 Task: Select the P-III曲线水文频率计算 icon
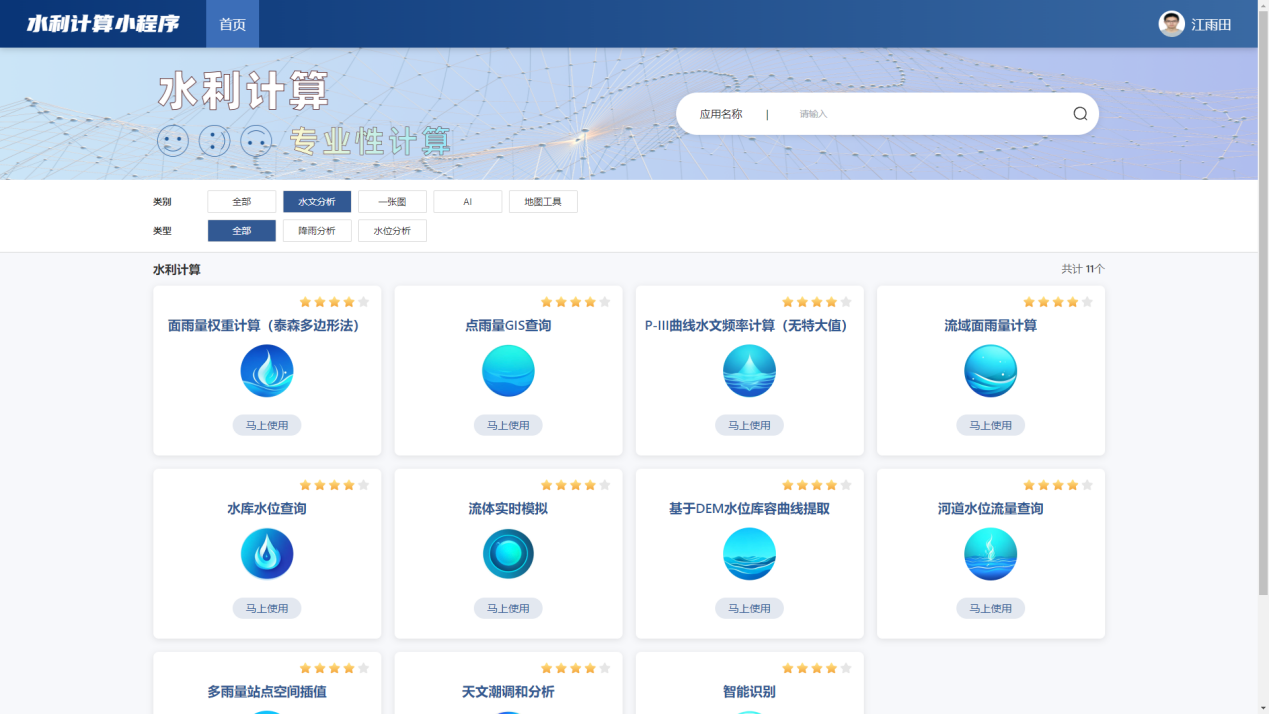pyautogui.click(x=749, y=371)
